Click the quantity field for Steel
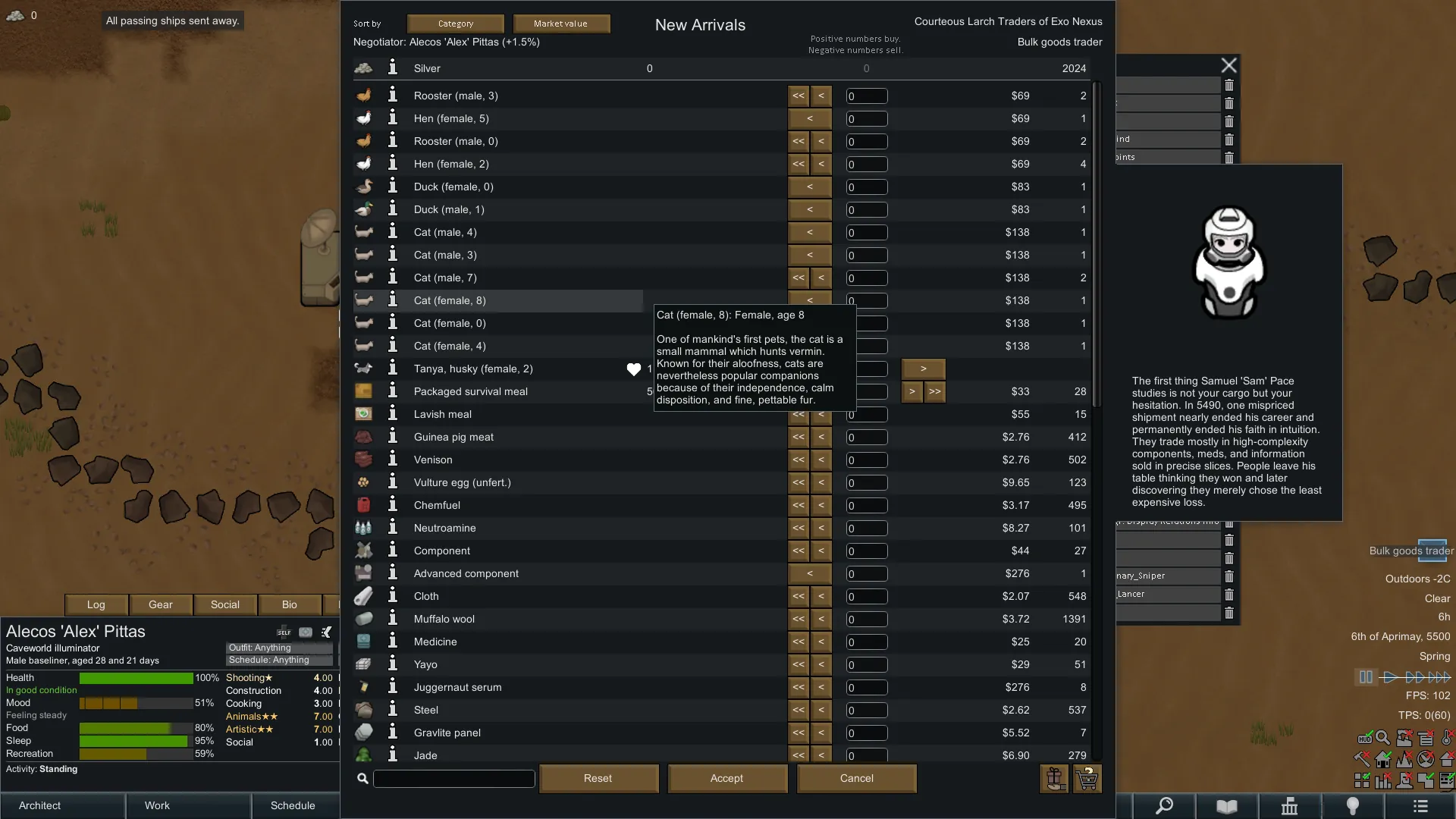 click(867, 711)
